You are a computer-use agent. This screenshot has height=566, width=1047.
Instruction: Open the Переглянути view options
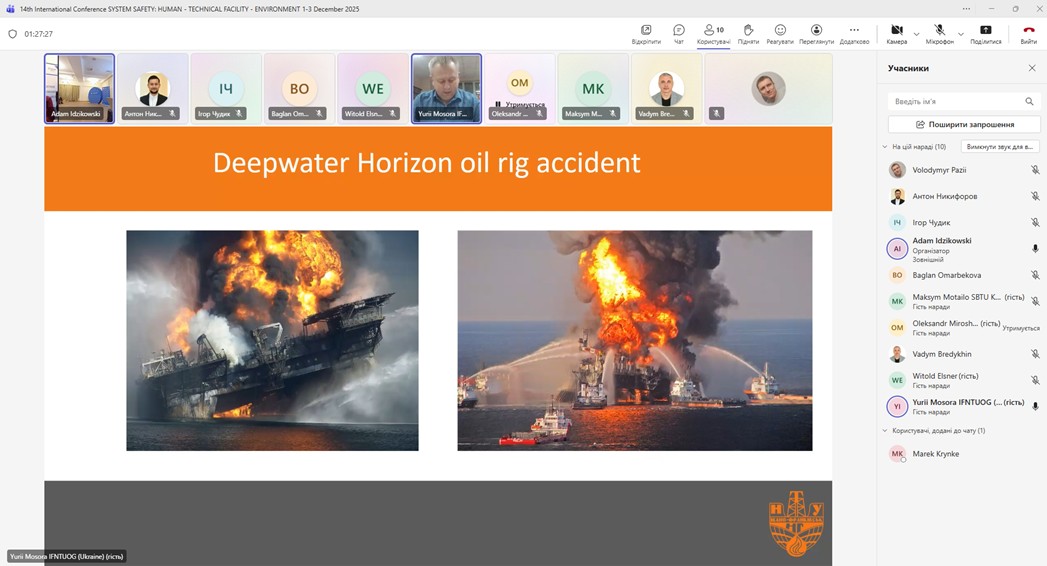point(816,34)
